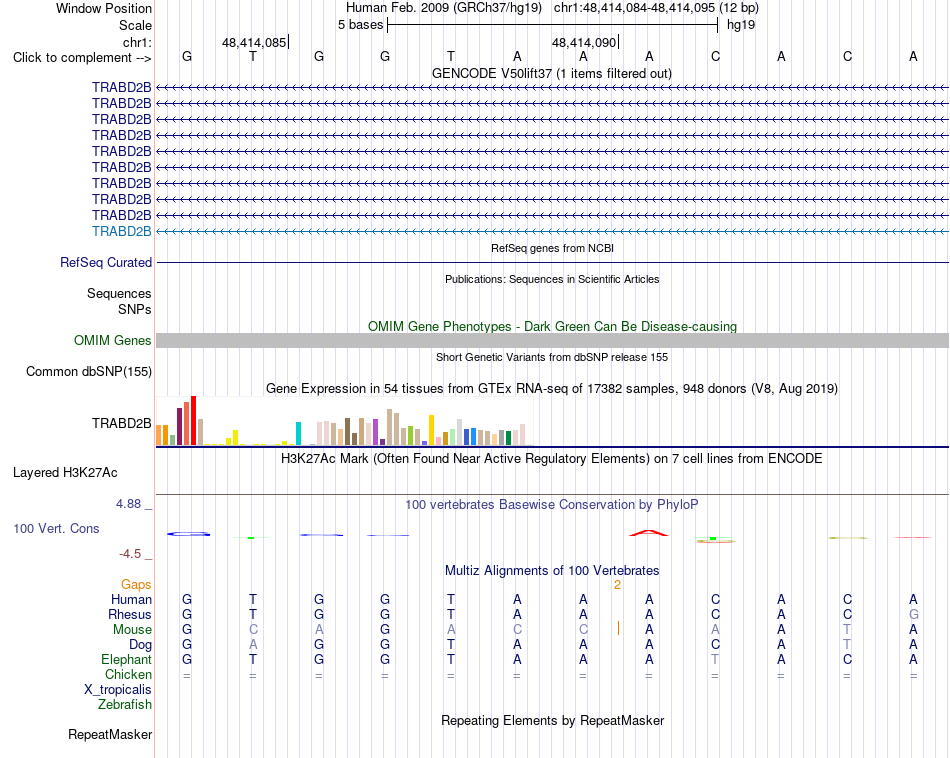Click the 'Gene Expression in 54 tissues' title
The height and width of the screenshot is (758, 950).
552,388
